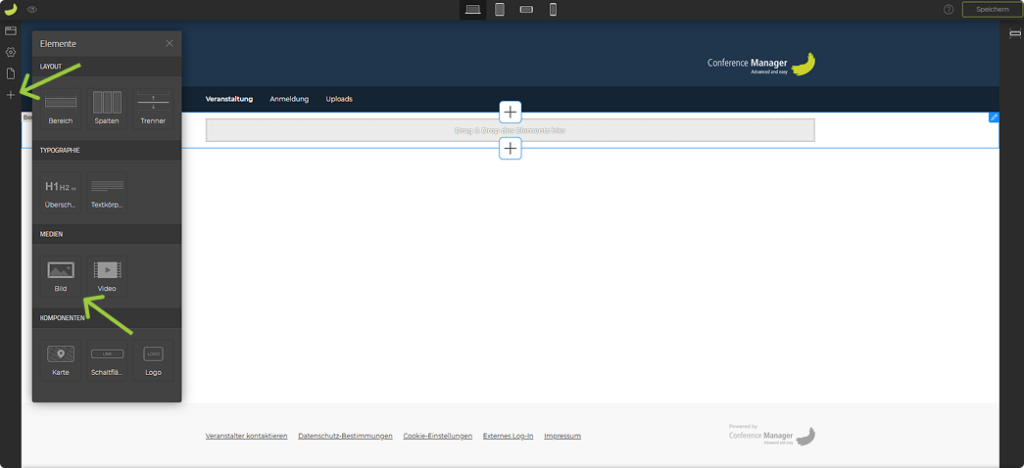The image size is (1024, 468).
Task: Open Cookie-Einstellungen footer link
Action: point(438,436)
